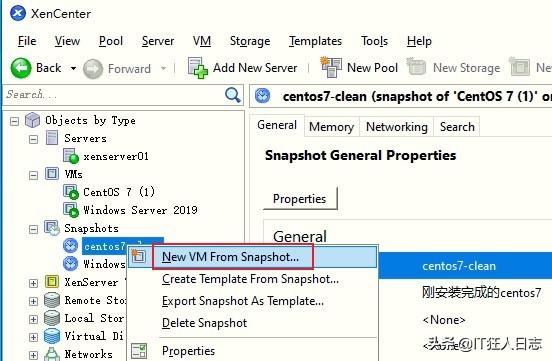The image size is (552, 361).
Task: Click the Virtual Disks blue icon
Action: pos(52,336)
